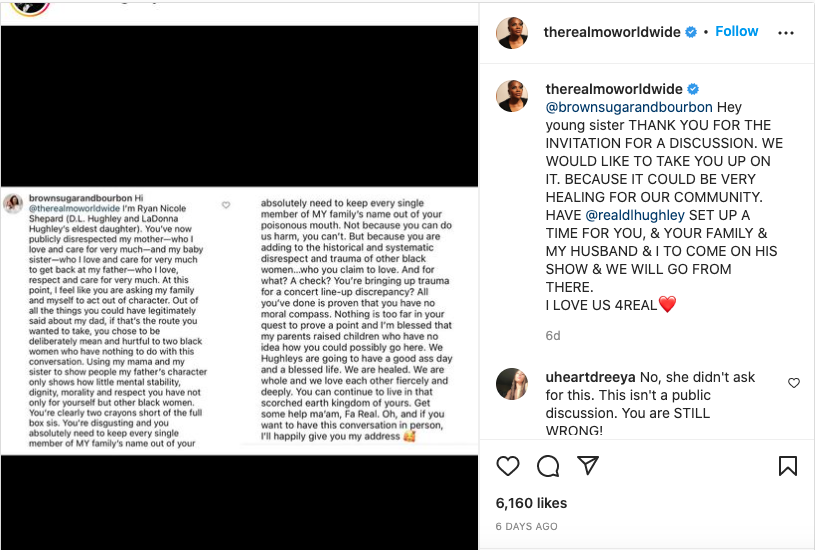Viewport: 815px width, 550px height.
Task: Click the 6d caption timestamp
Action: click(x=553, y=336)
